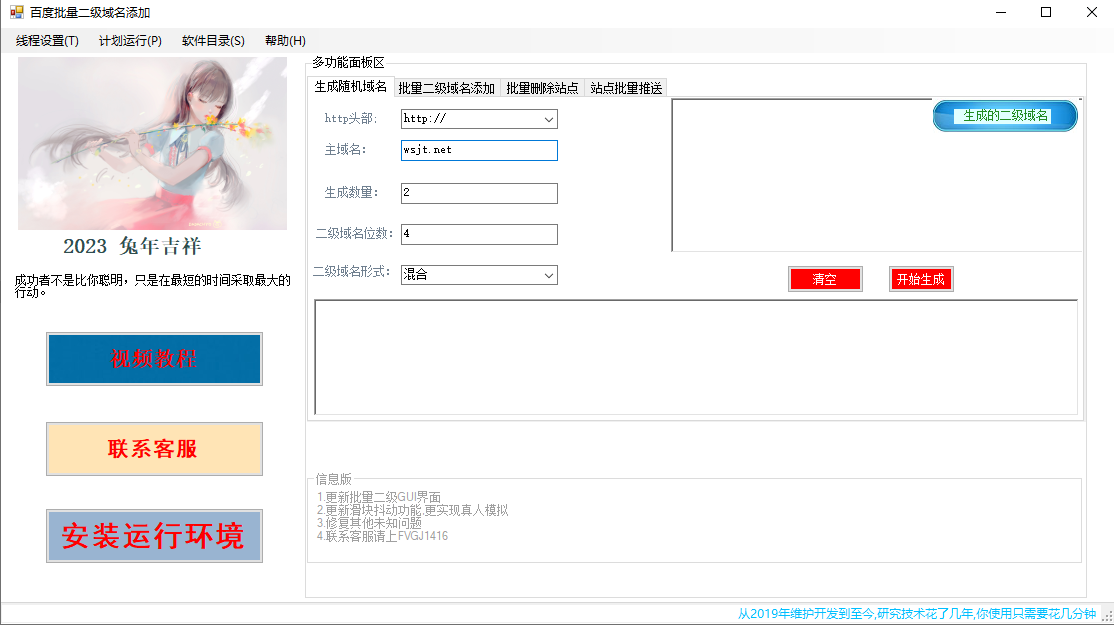Expand the 二级域名形式 dropdown showing 混合

click(x=478, y=274)
